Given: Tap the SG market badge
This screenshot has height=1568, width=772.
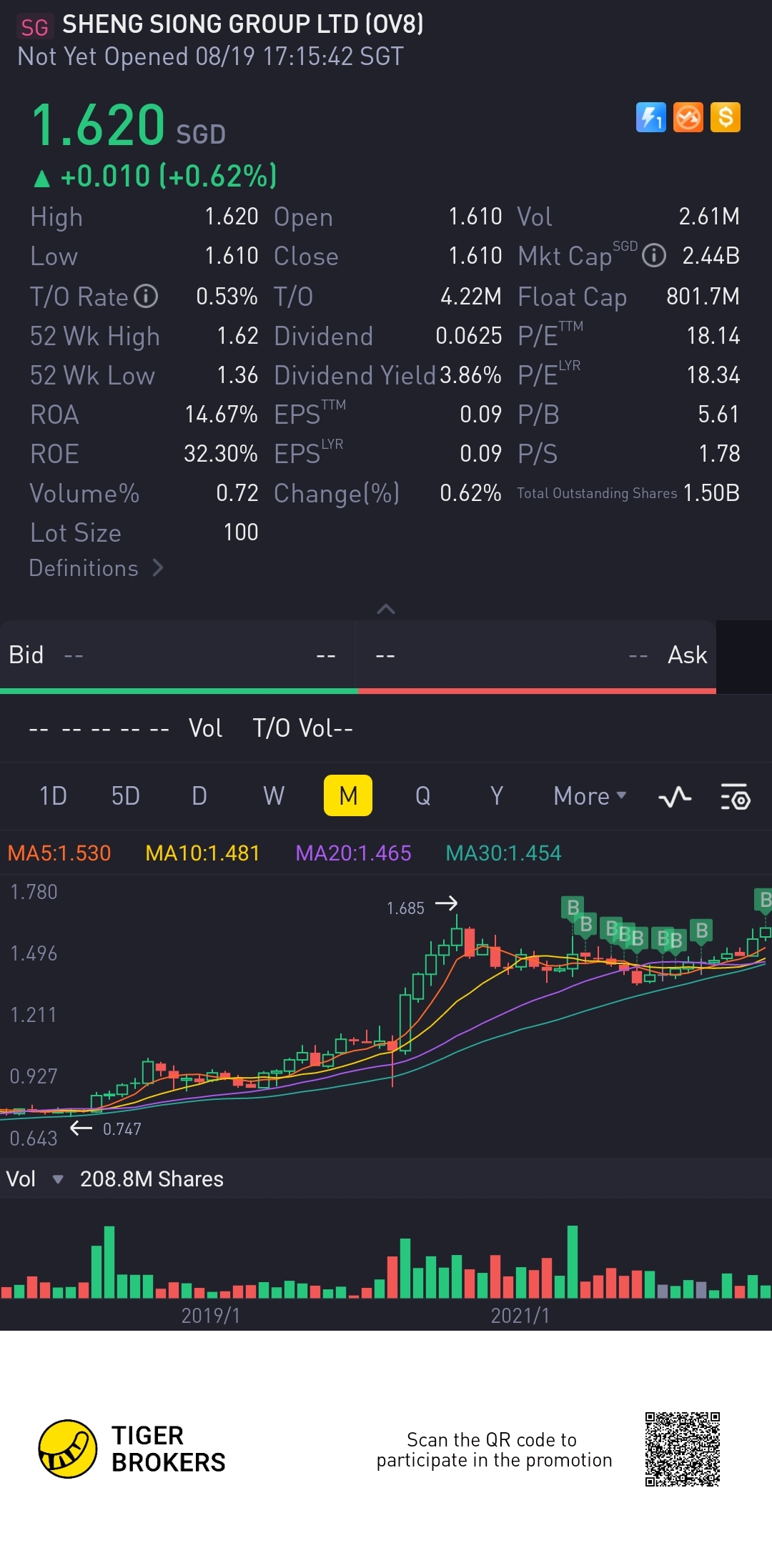Looking at the screenshot, I should [x=34, y=27].
